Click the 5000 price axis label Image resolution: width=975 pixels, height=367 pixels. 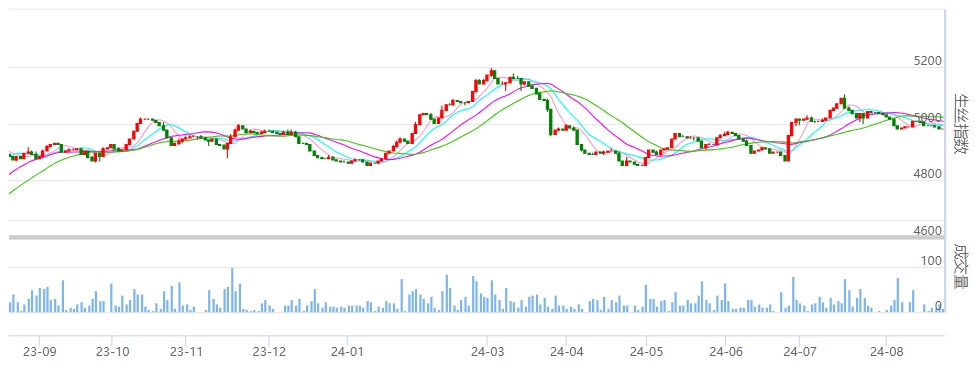pyautogui.click(x=928, y=118)
